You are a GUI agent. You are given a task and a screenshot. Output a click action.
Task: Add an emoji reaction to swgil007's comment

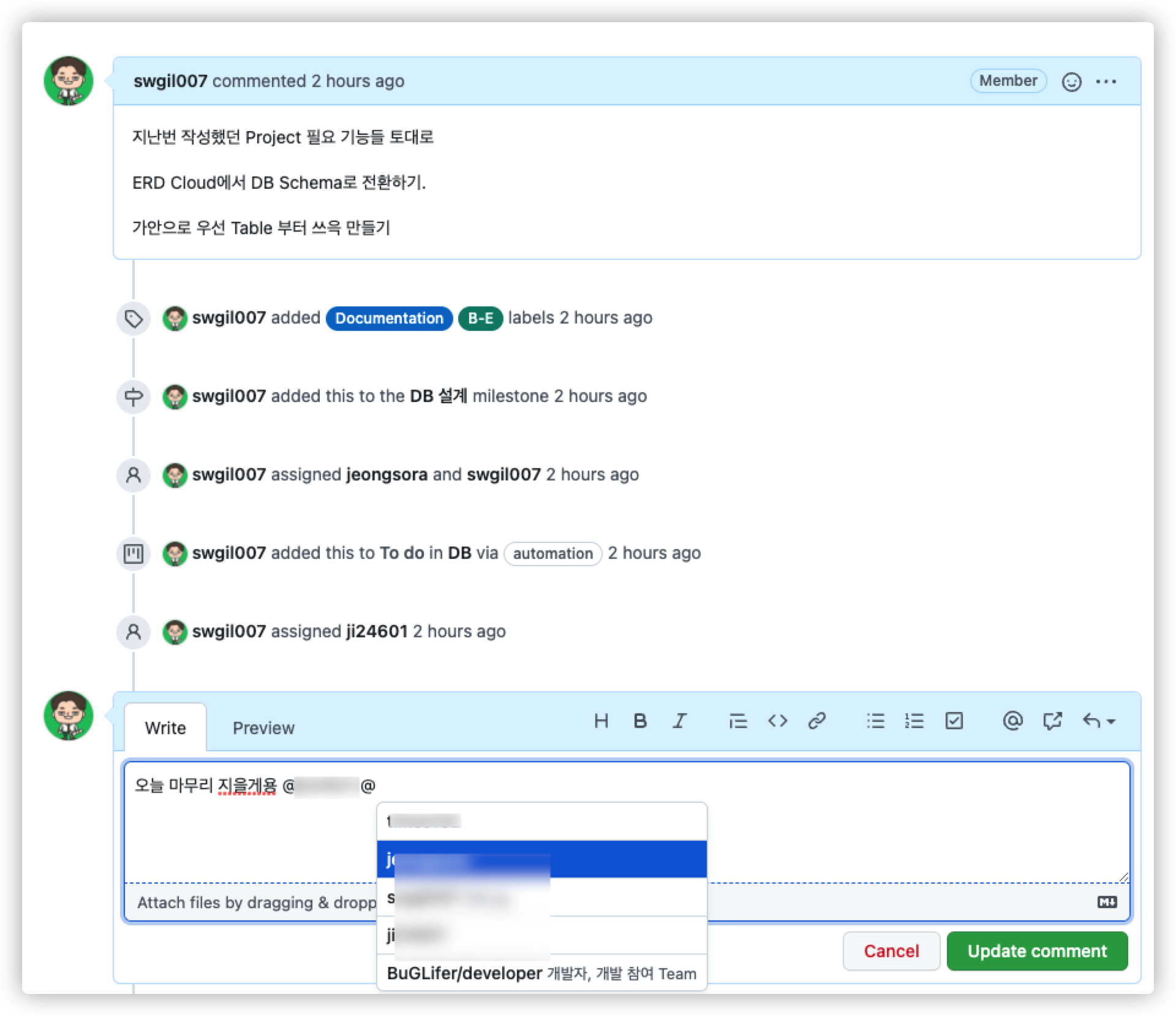[x=1072, y=81]
